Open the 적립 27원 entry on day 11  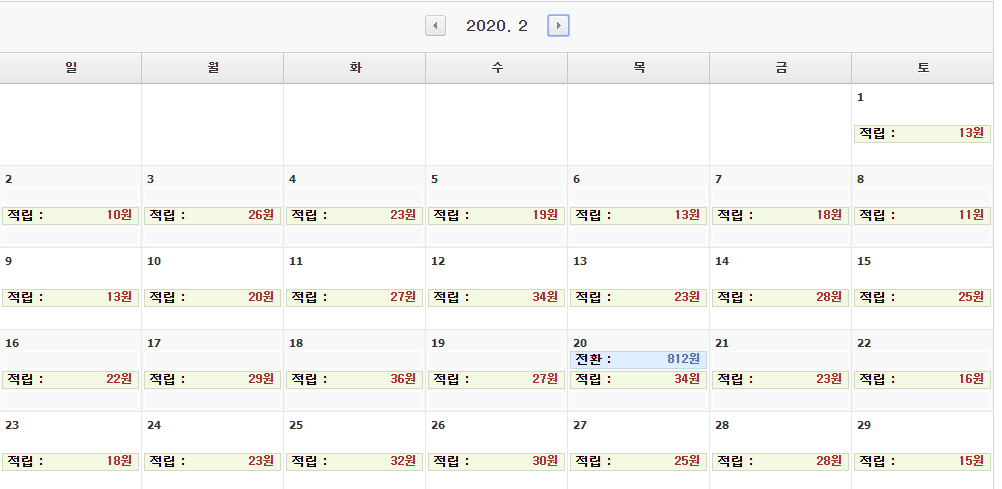click(x=354, y=297)
